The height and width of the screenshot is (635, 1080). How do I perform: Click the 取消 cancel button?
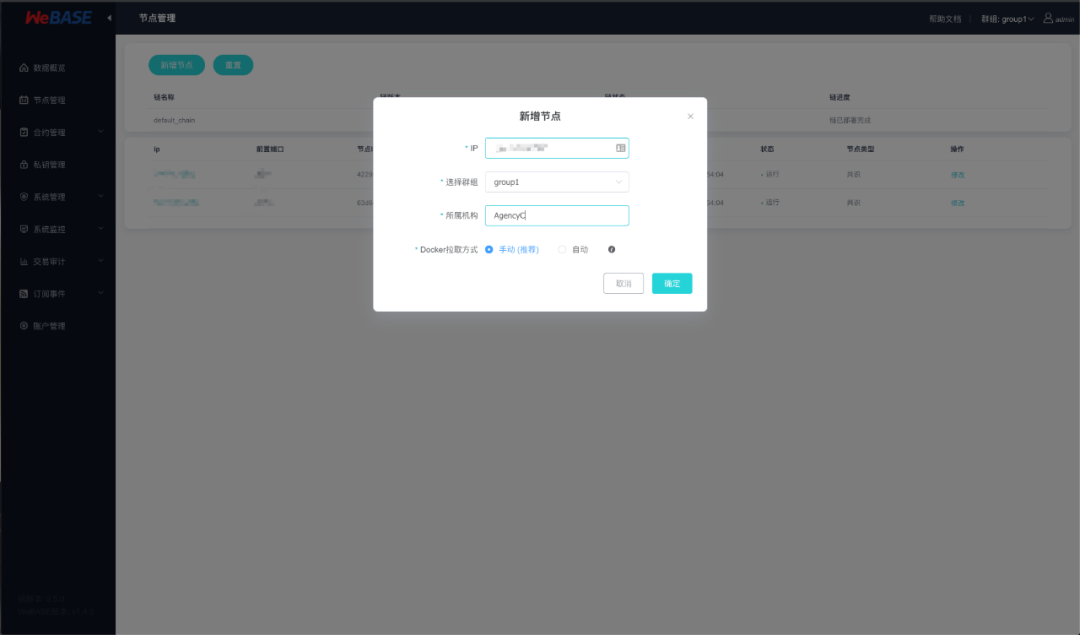pos(623,283)
